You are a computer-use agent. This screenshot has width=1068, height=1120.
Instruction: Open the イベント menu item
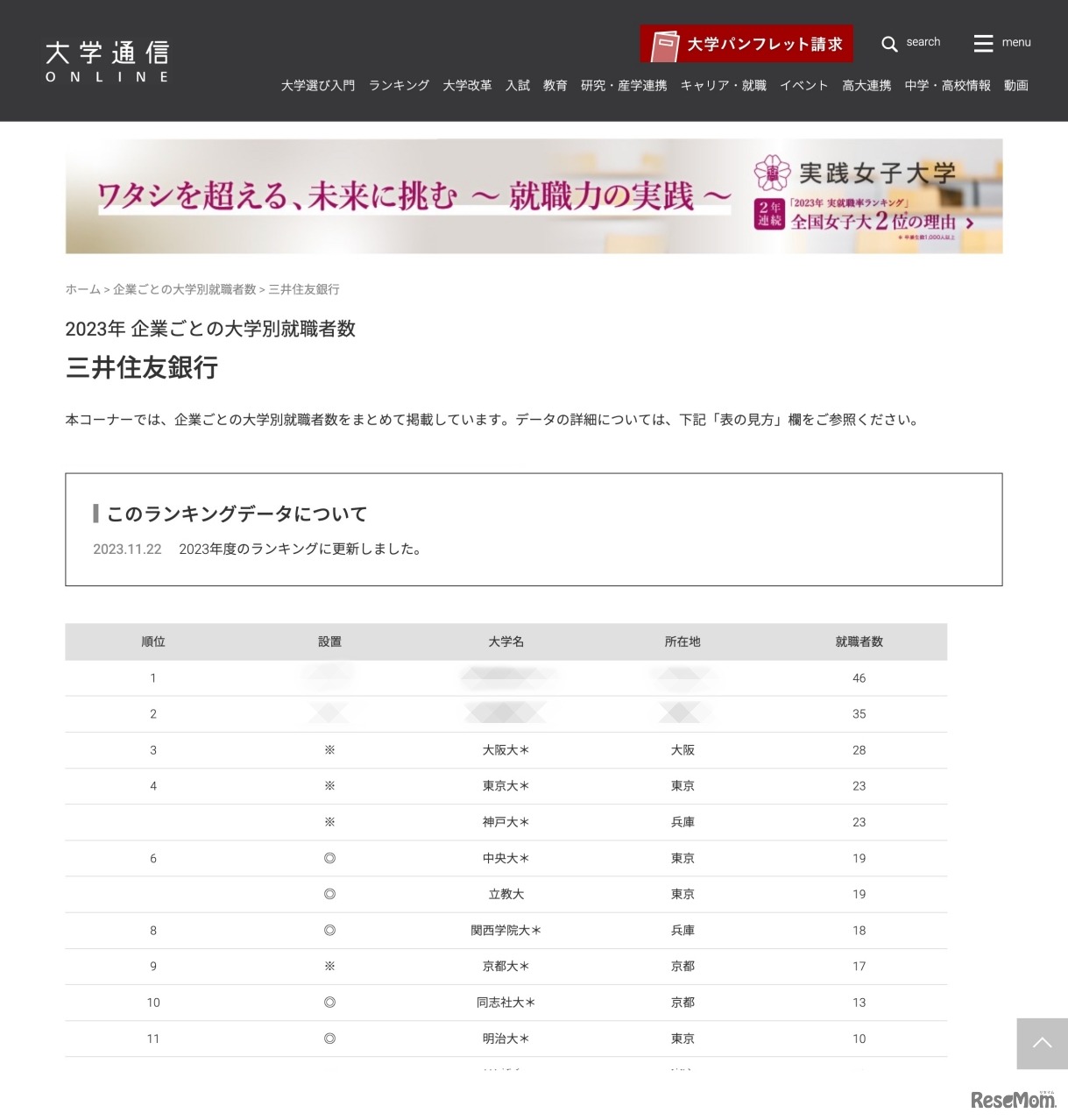point(804,86)
